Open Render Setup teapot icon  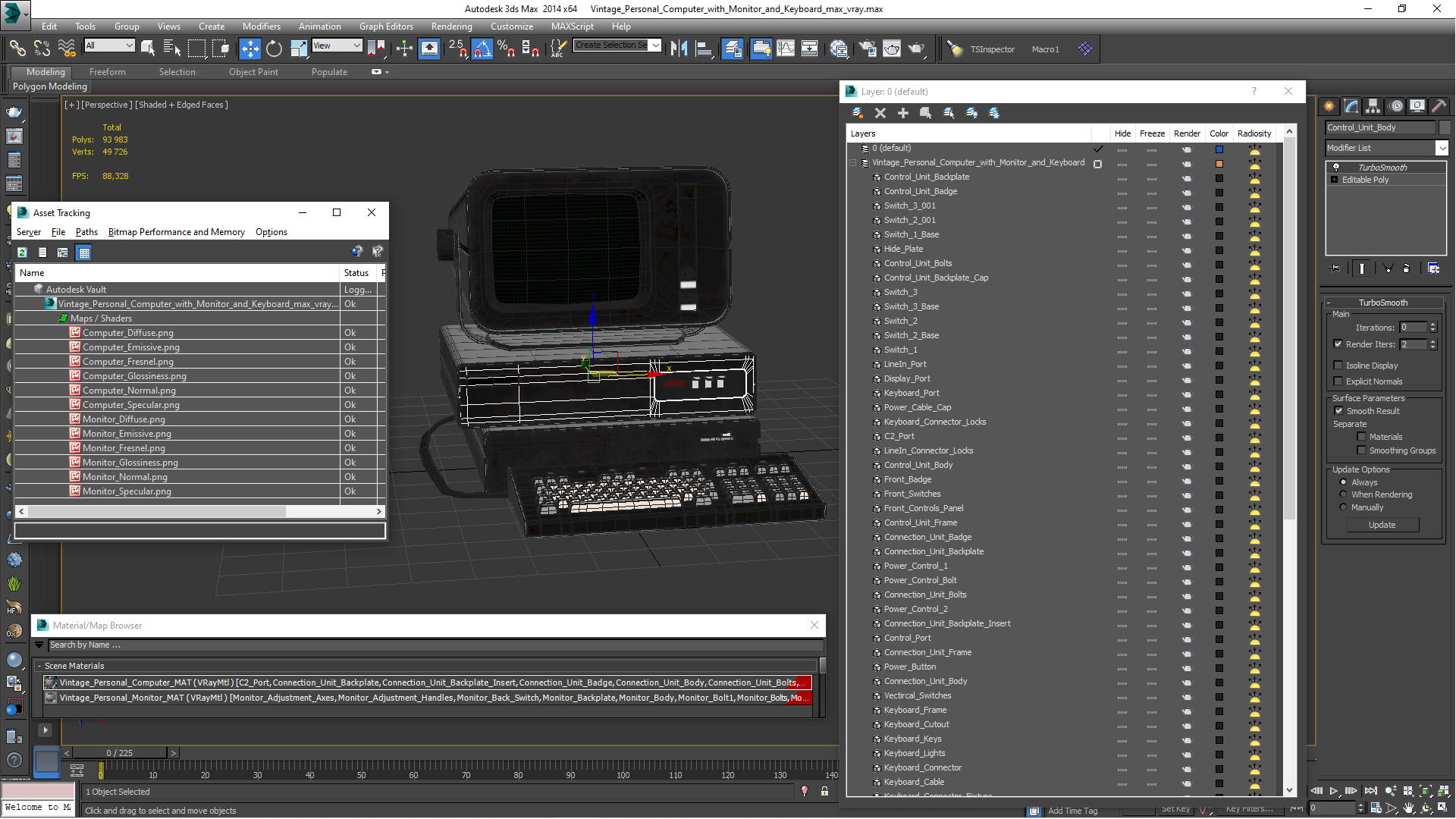(x=868, y=49)
